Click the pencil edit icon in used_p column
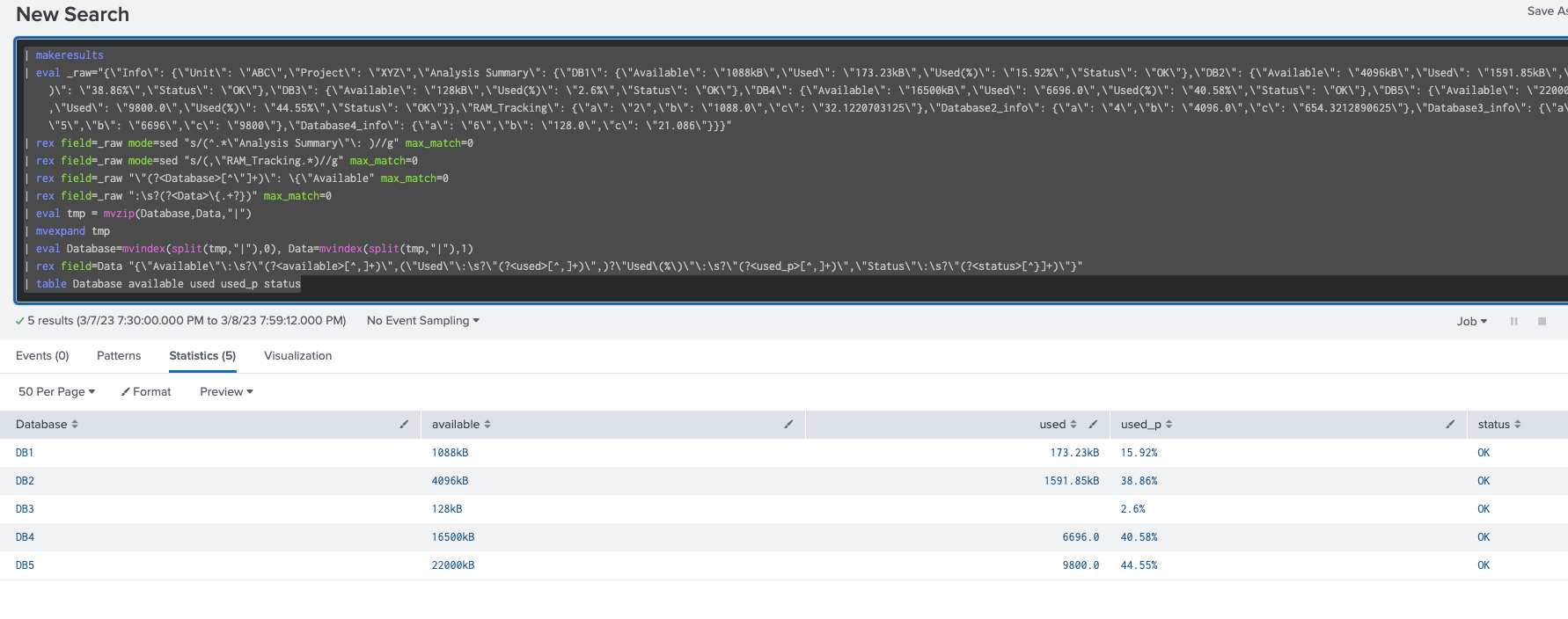1568x619 pixels. (x=1450, y=424)
